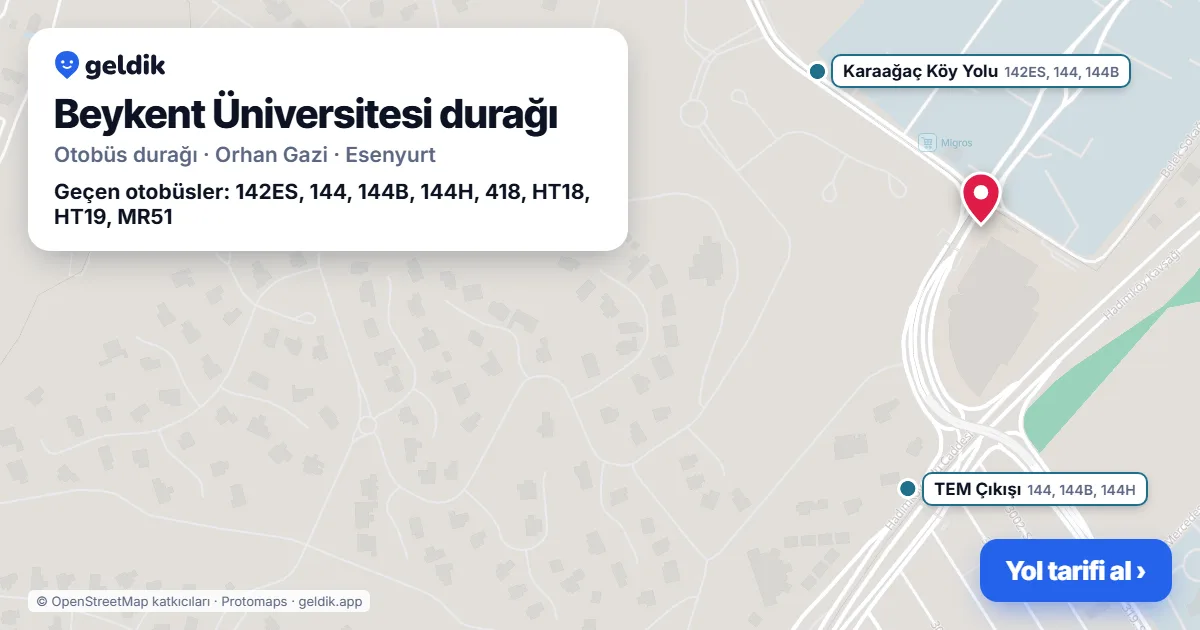The image size is (1200, 630).
Task: Click the TEM Çıkışı stop dot
Action: [908, 489]
